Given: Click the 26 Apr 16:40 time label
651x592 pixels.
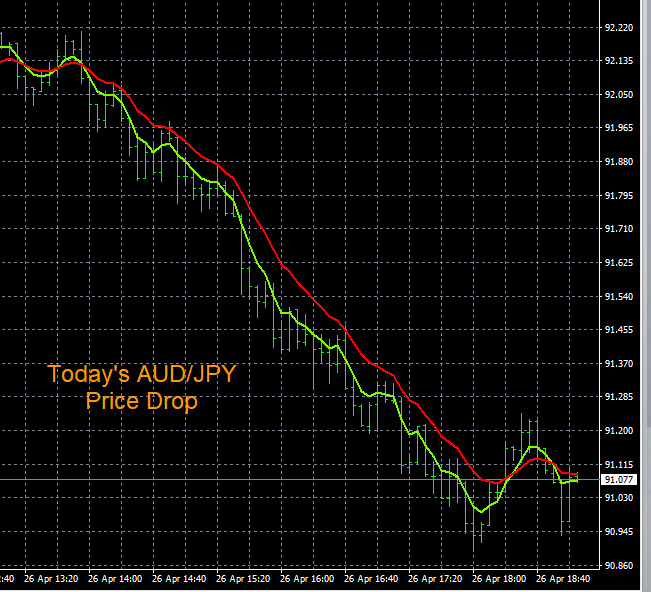Looking at the screenshot, I should pyautogui.click(x=371, y=578).
